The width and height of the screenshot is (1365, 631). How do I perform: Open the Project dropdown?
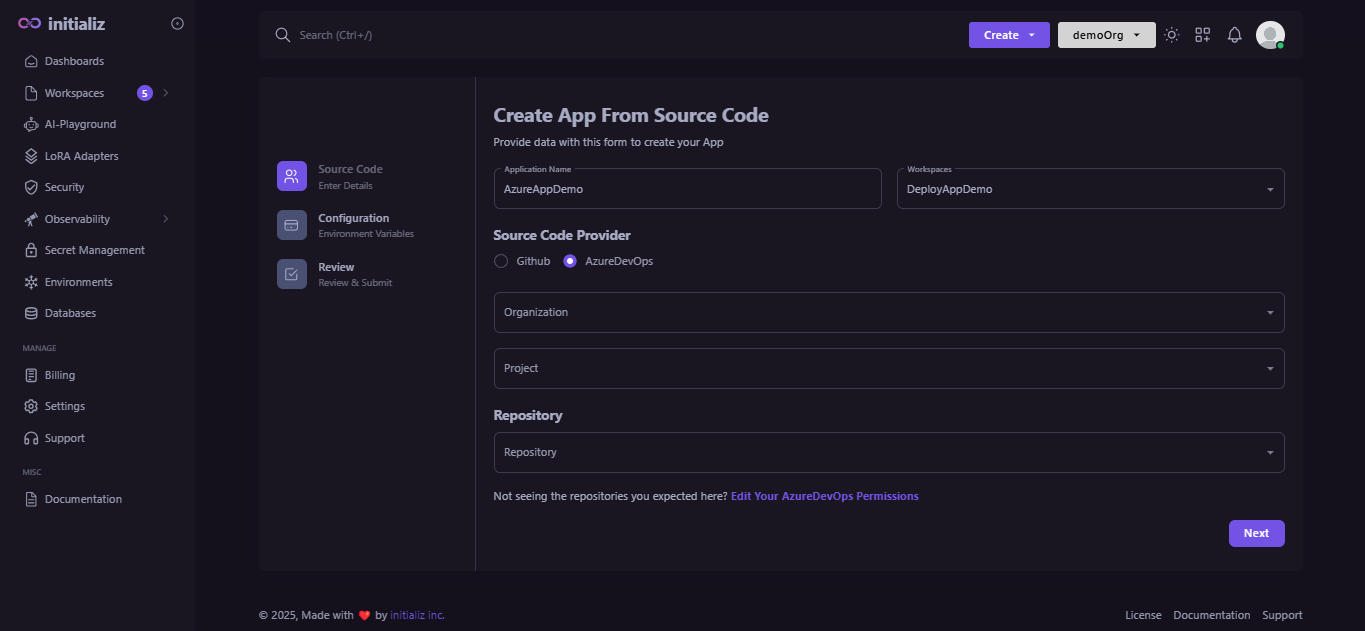(889, 368)
